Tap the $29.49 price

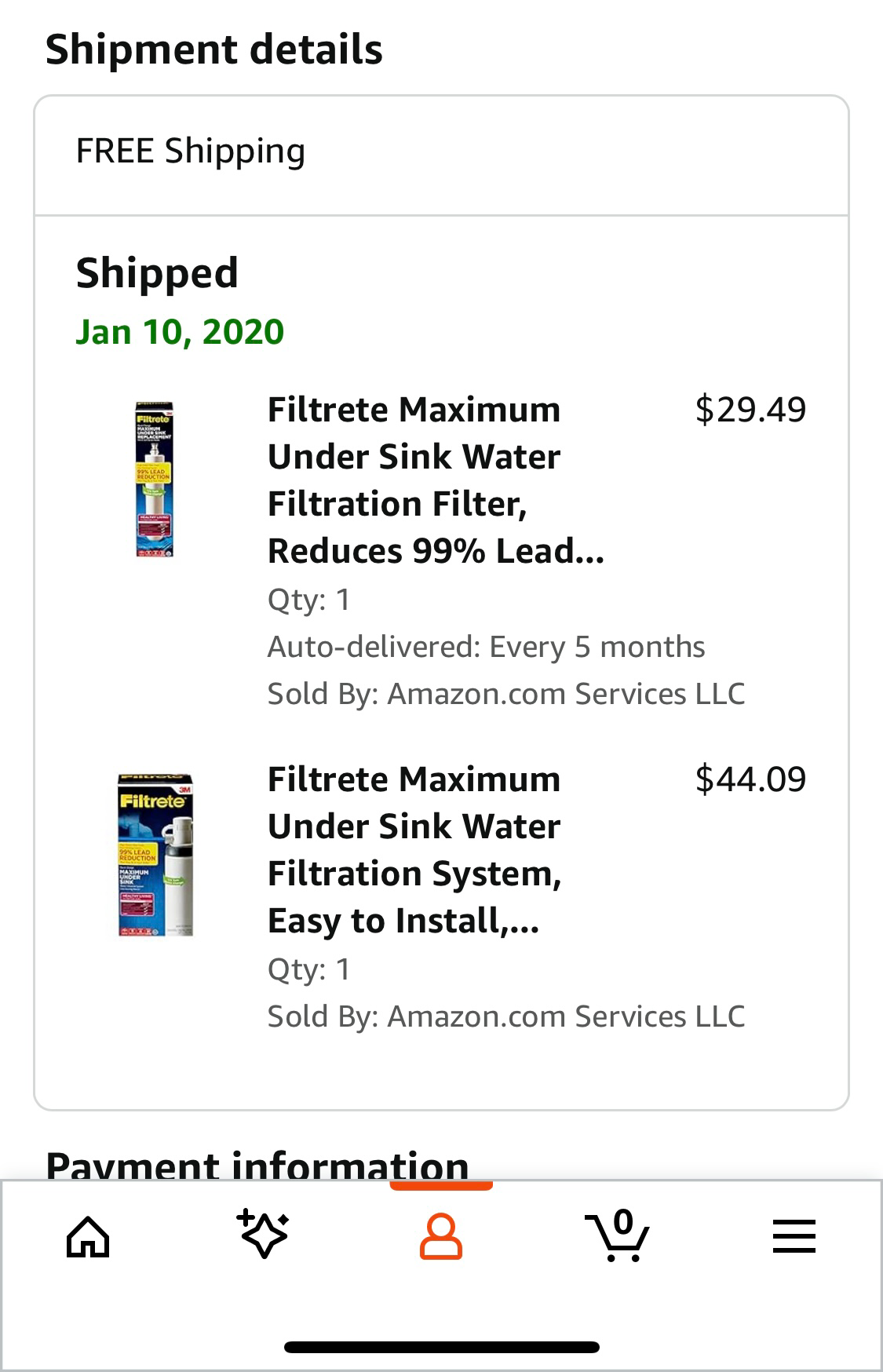(x=750, y=410)
